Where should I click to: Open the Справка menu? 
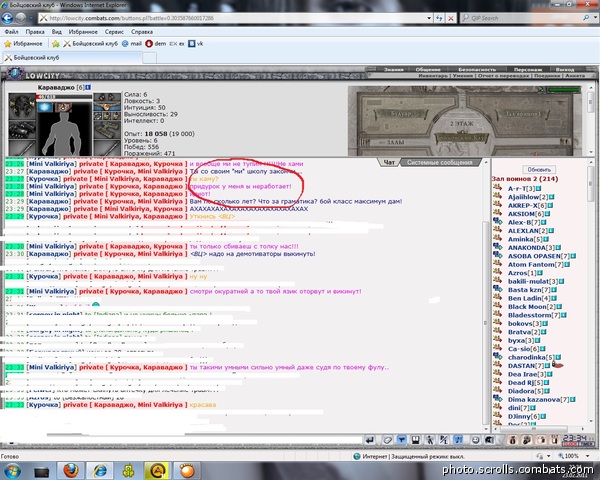(142, 32)
